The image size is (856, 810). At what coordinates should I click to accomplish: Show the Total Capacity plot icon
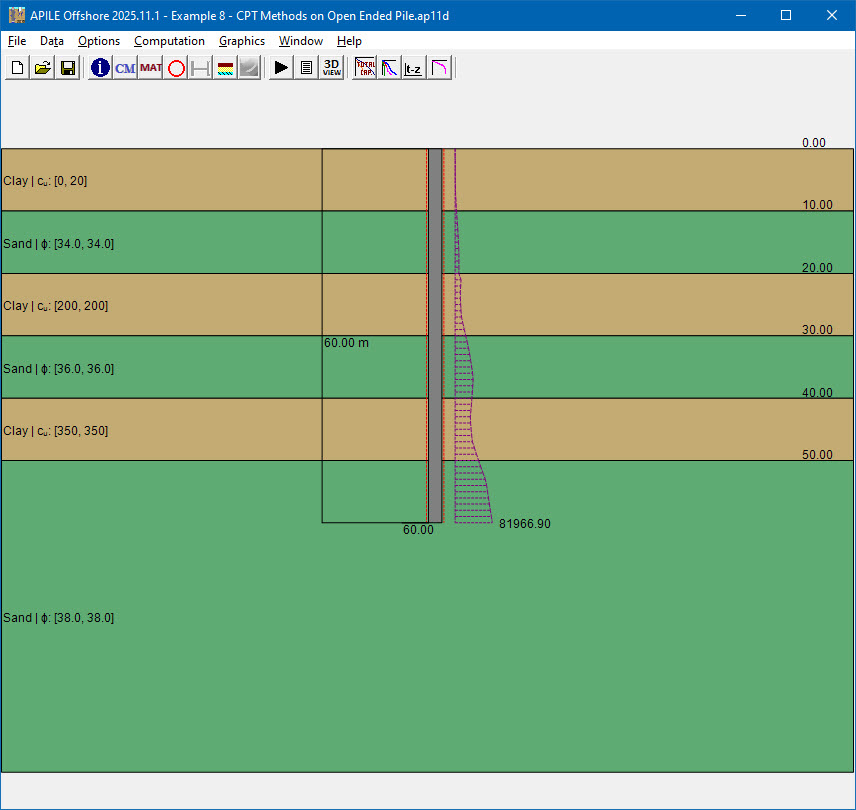(x=365, y=68)
